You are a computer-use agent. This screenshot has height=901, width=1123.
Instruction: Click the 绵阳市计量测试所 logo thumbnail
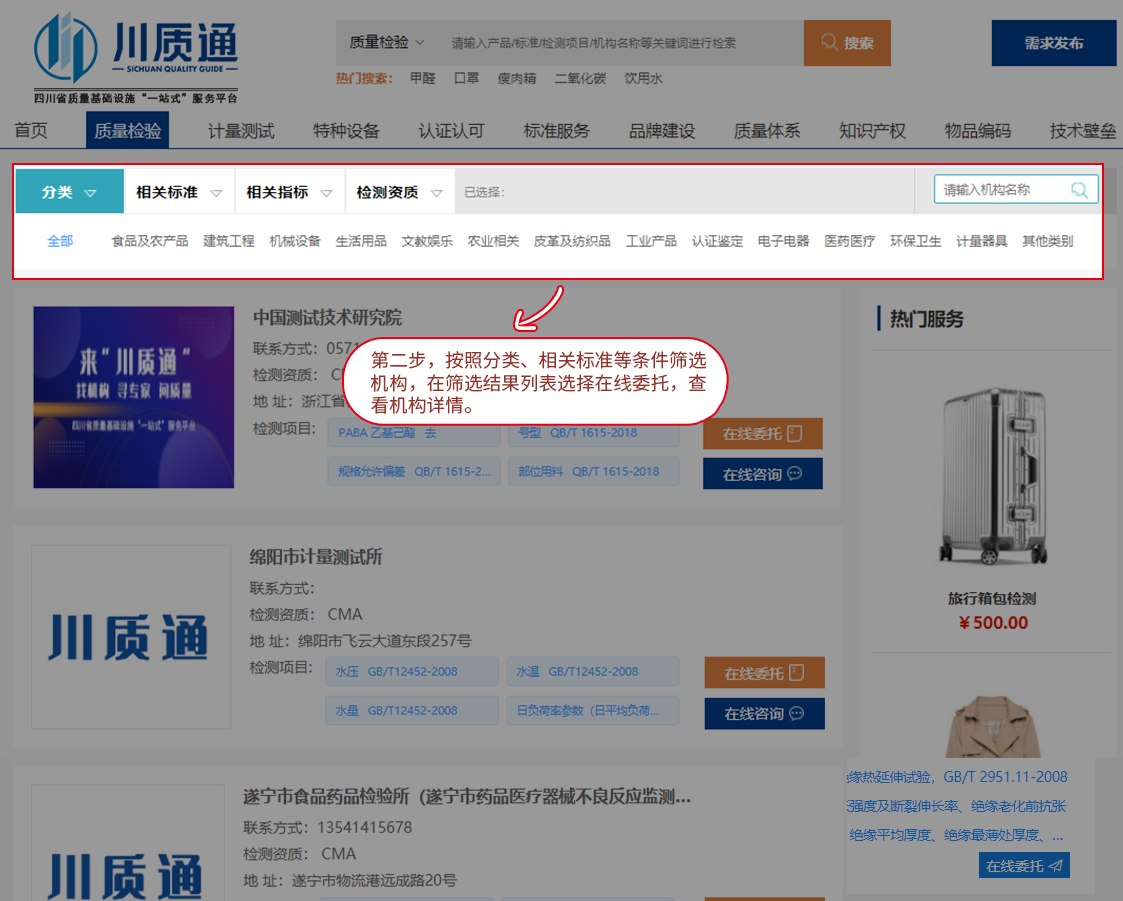tap(131, 637)
